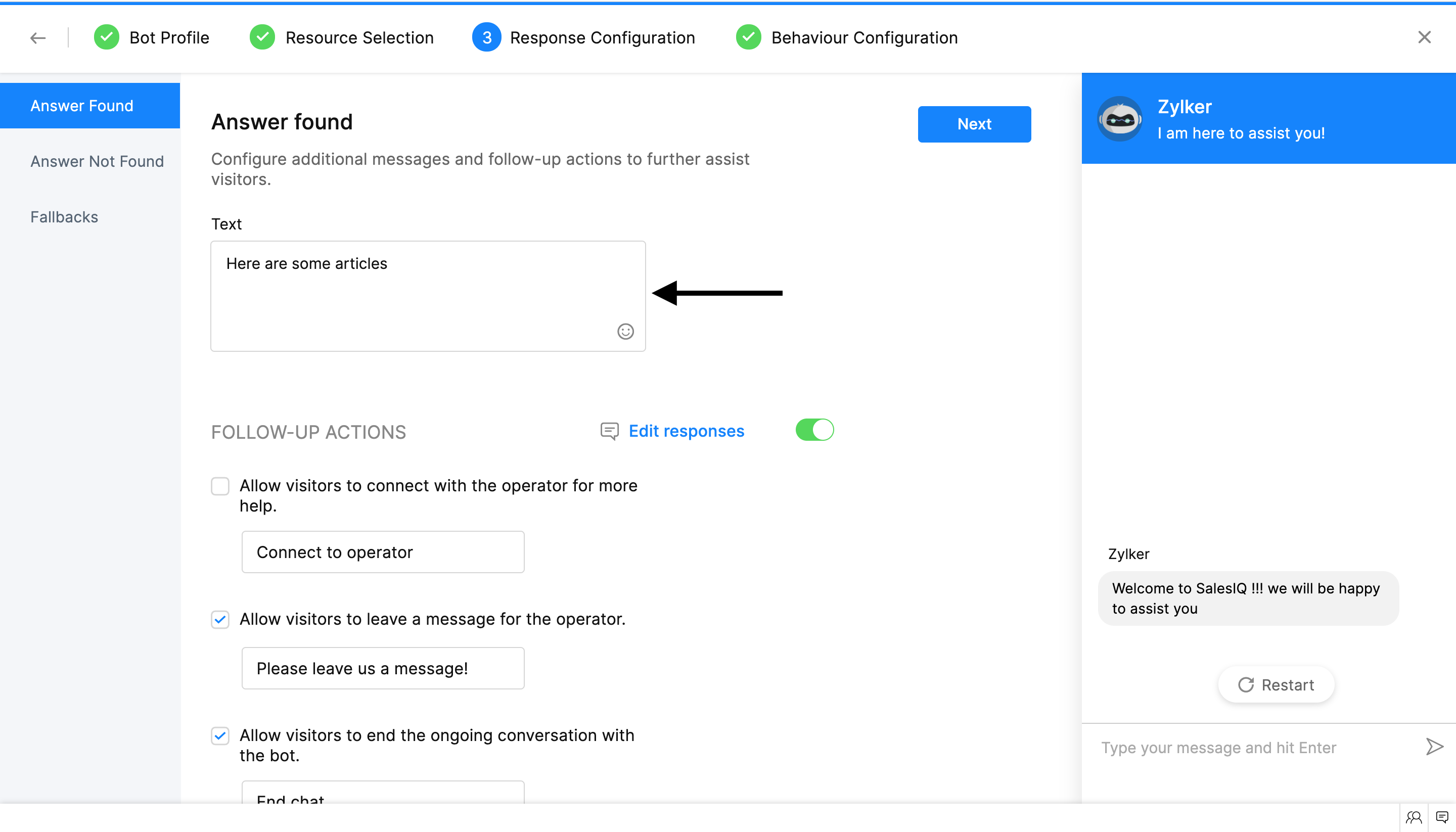Enable connect with operator checkbox

(220, 486)
